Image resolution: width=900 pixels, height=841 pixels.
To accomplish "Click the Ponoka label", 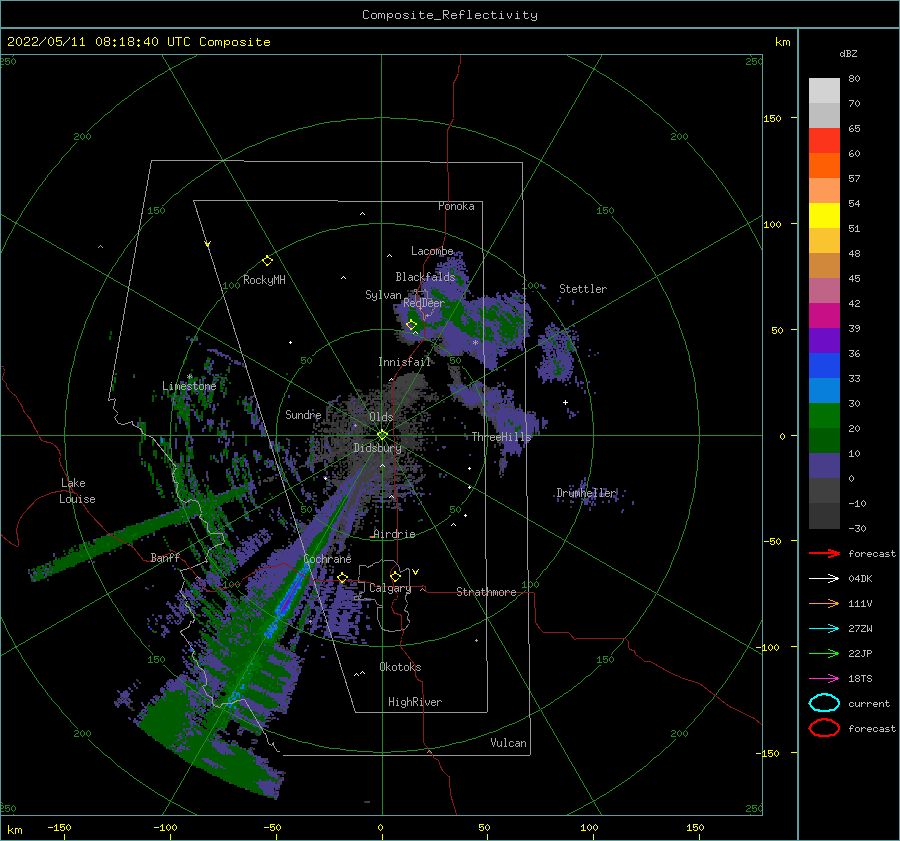I will (x=456, y=206).
